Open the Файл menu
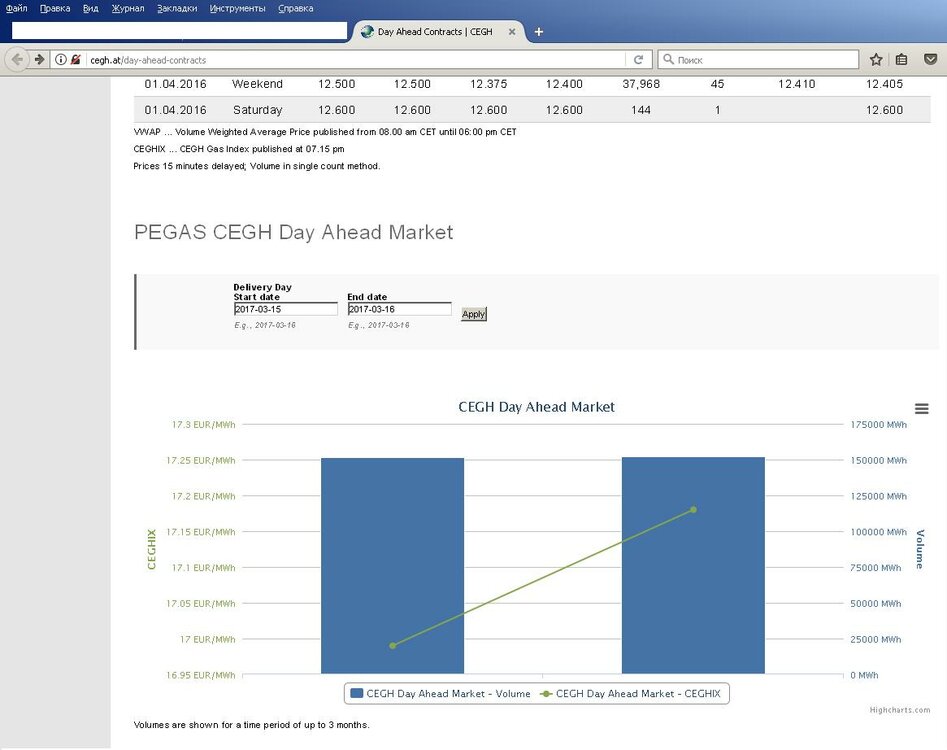 click(x=17, y=8)
